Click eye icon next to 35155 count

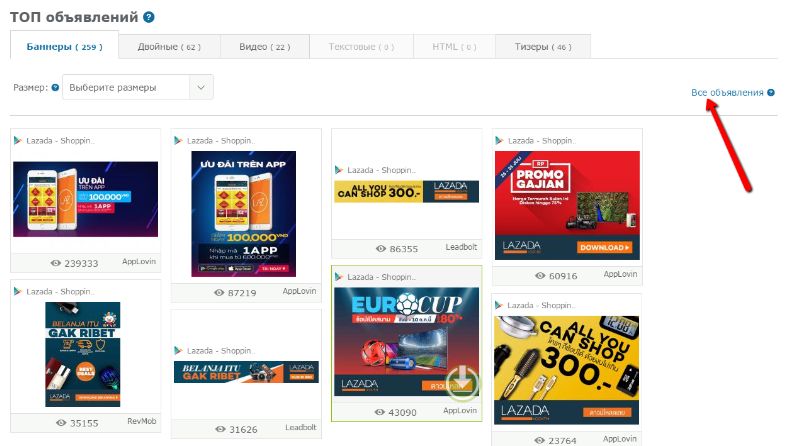pyautogui.click(x=61, y=422)
